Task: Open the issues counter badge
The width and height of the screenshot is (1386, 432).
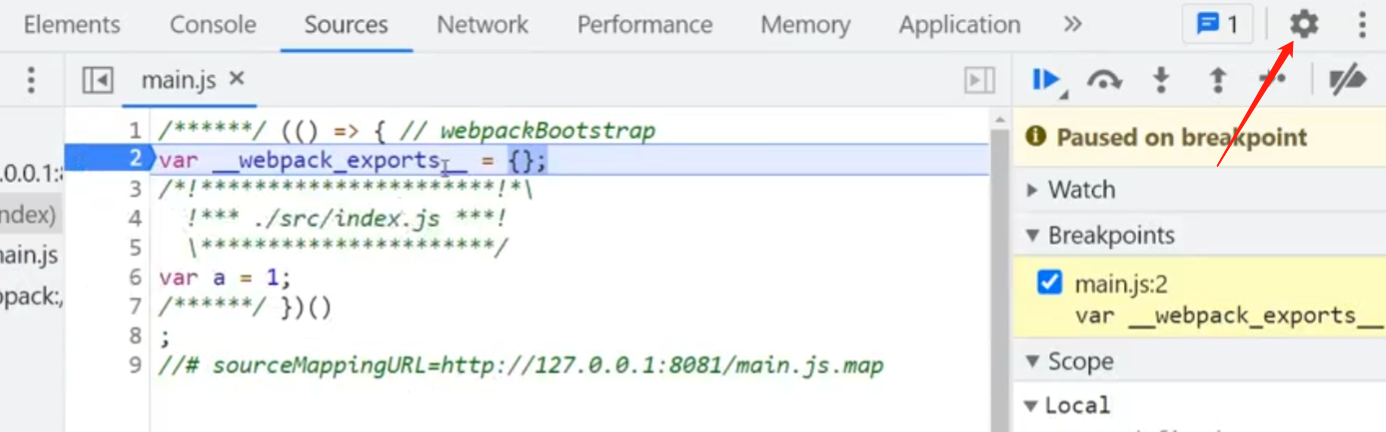Action: [x=1217, y=24]
